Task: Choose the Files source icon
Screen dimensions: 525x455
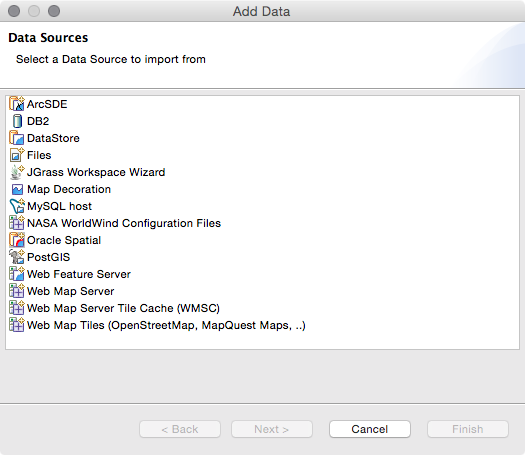Action: [17, 155]
